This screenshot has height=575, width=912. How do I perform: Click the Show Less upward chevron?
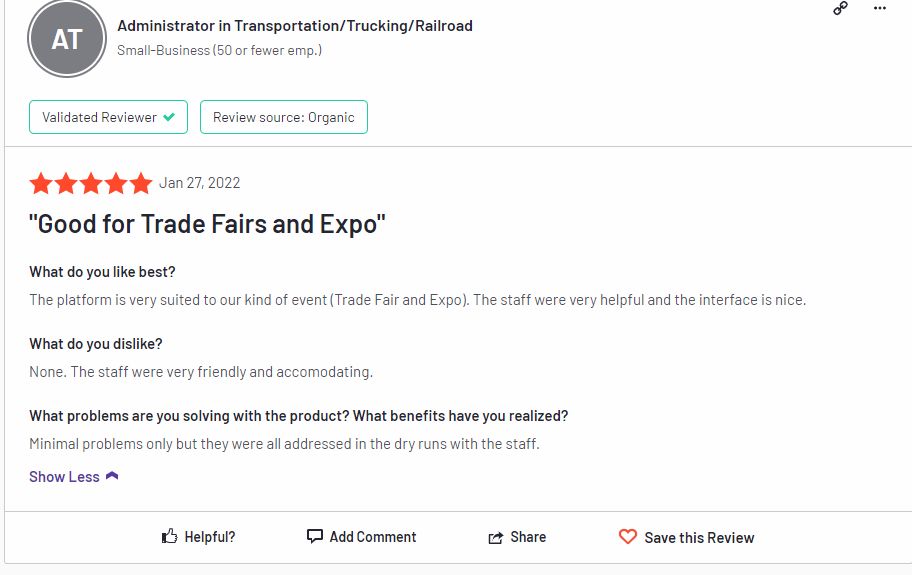[112, 476]
